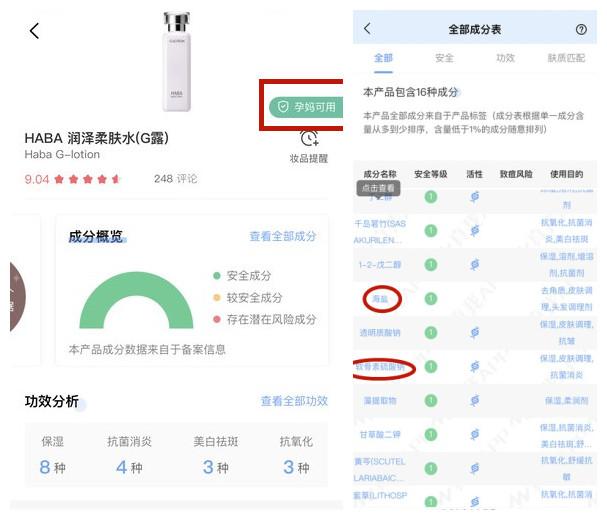This screenshot has width=607, height=520.
Task: Tap active-ingredient icon for 紫草 row
Action: (x=475, y=502)
